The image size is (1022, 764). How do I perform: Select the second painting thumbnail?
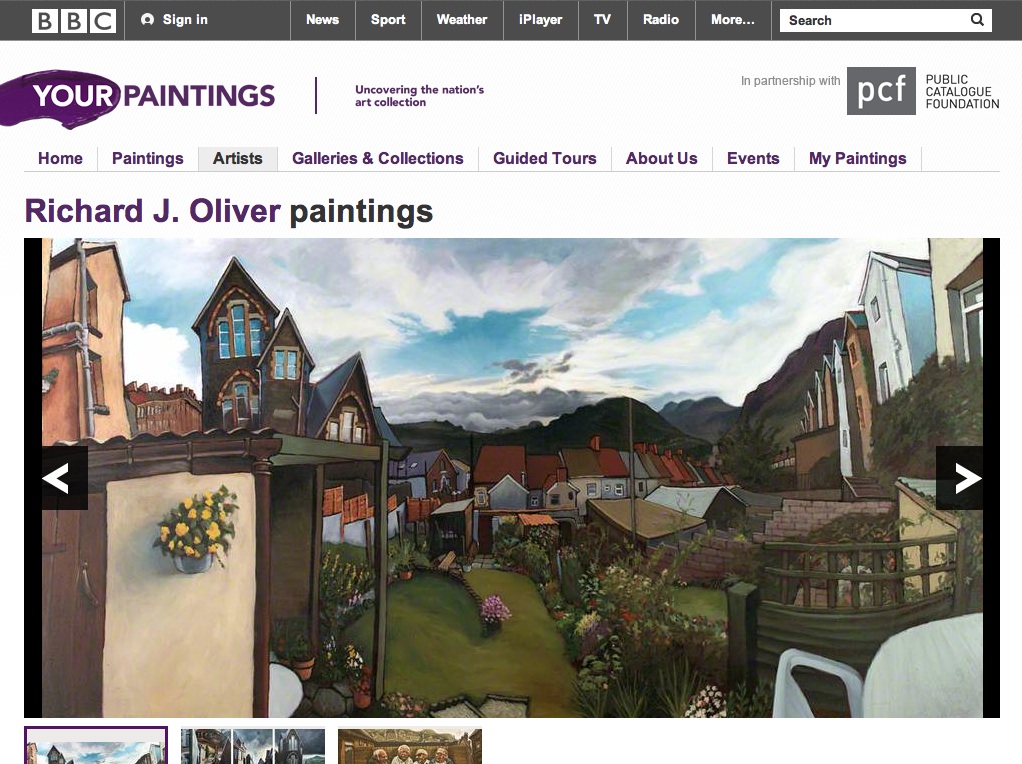[x=253, y=746]
